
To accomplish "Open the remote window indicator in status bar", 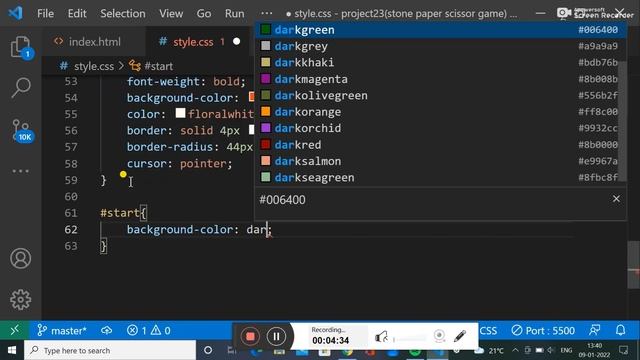I will tap(14, 330).
